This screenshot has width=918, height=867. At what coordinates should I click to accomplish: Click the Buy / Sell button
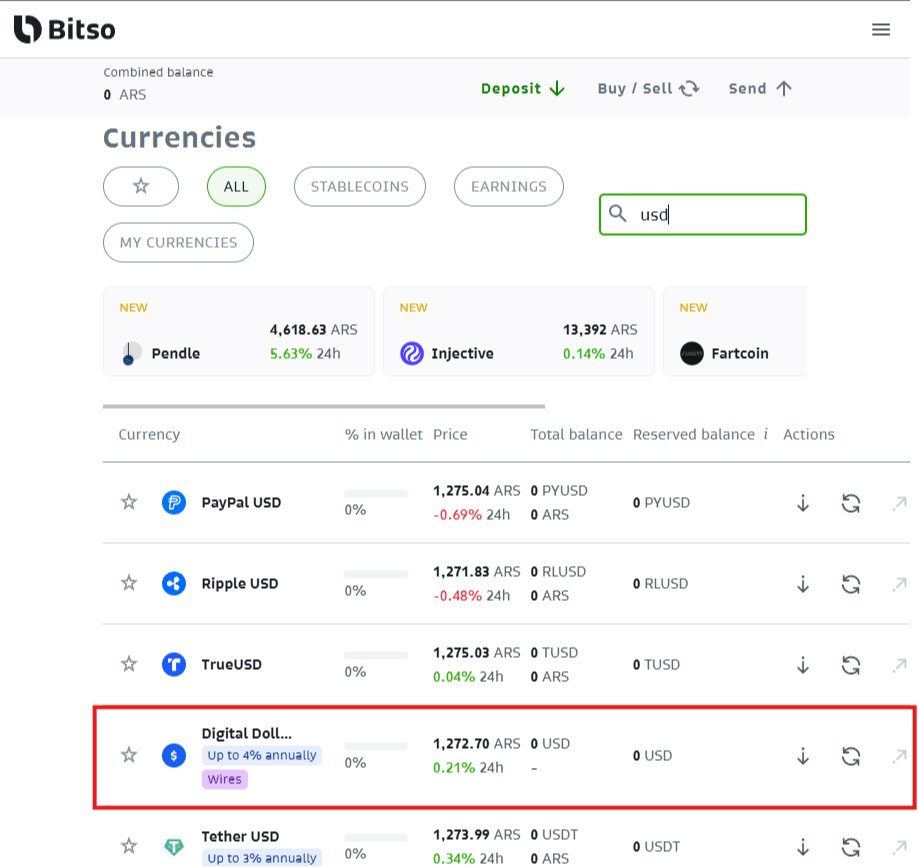(x=648, y=88)
